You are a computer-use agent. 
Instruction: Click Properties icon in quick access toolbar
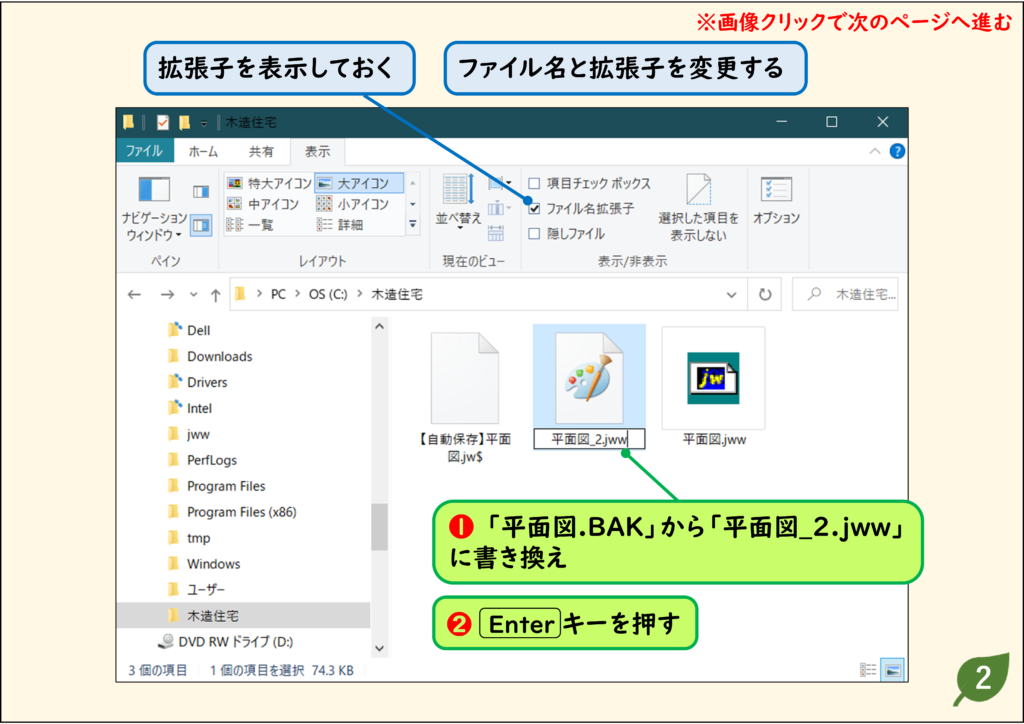[x=163, y=122]
